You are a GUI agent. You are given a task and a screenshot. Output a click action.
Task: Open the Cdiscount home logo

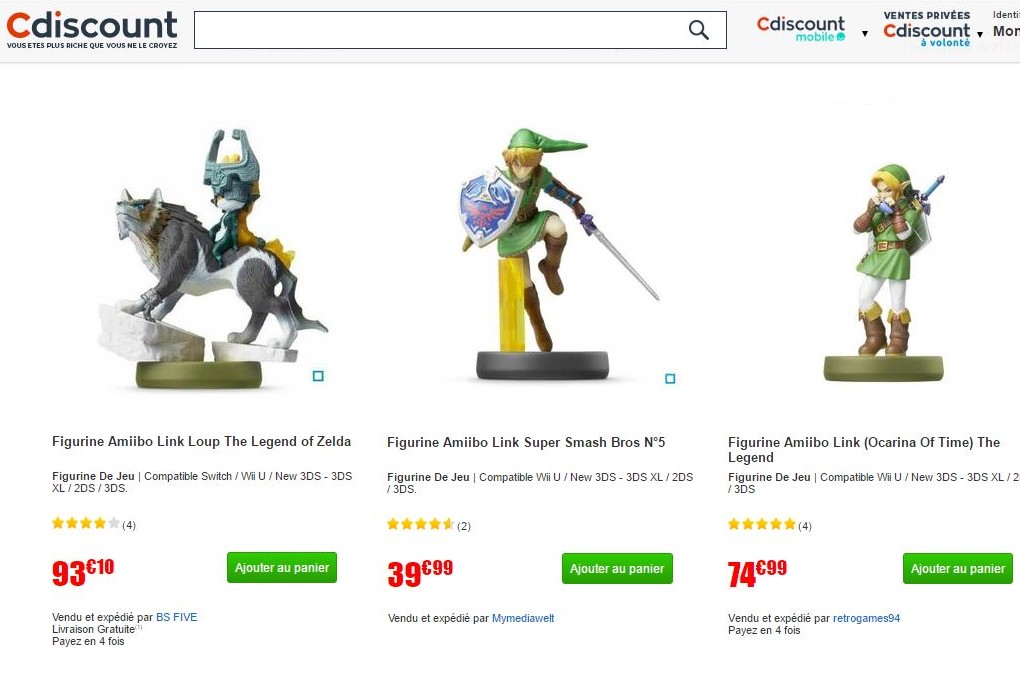point(92,30)
